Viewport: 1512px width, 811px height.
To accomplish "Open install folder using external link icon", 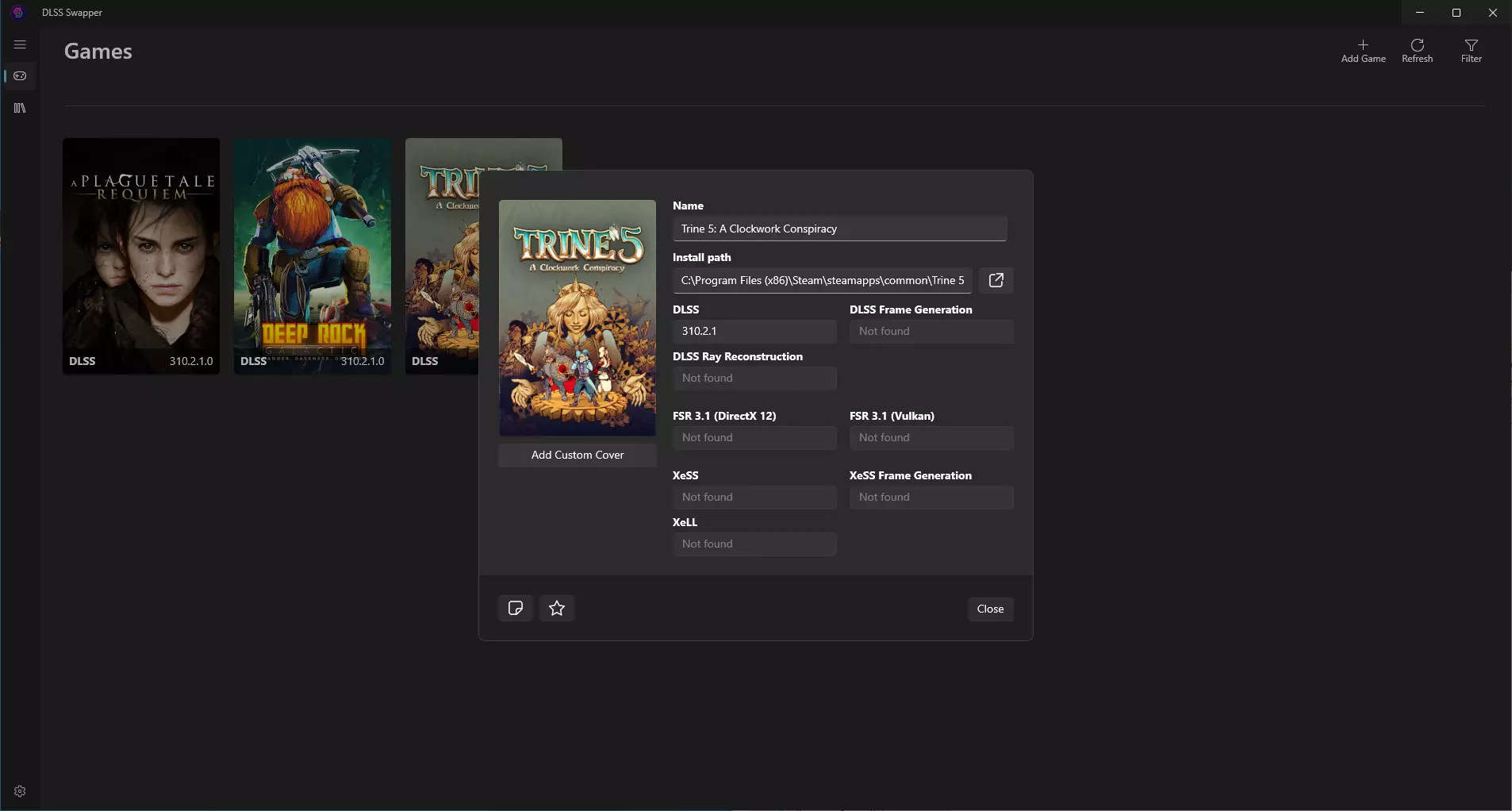I will click(x=996, y=280).
